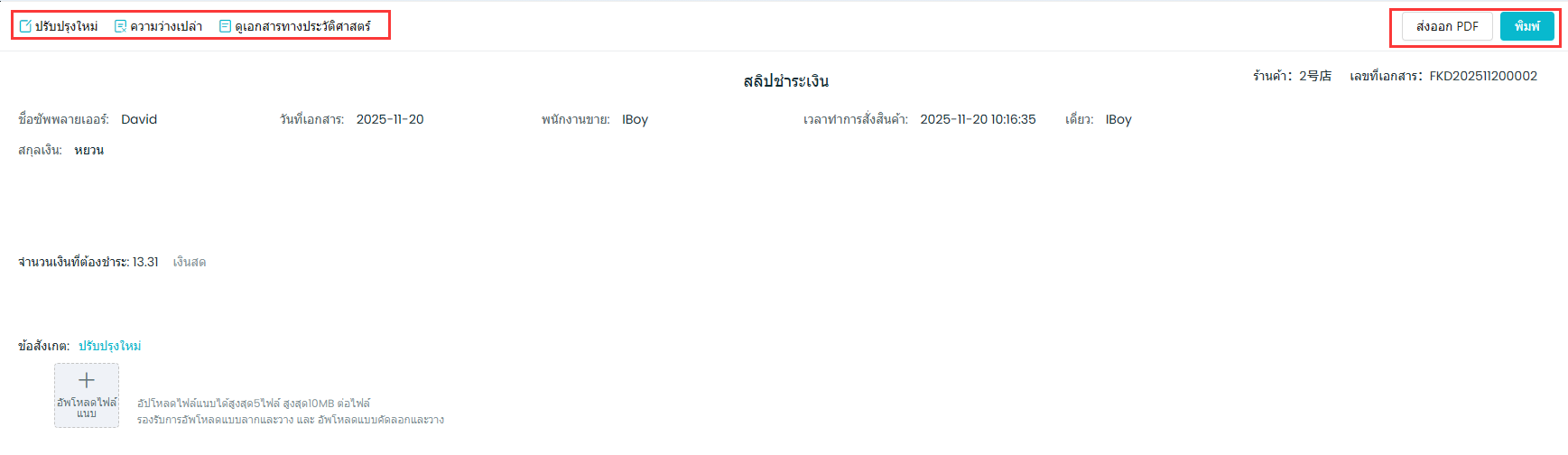Image resolution: width=1568 pixels, height=455 pixels.
Task: Click the order time 2025-11-20 10:16:35
Action: tap(978, 119)
